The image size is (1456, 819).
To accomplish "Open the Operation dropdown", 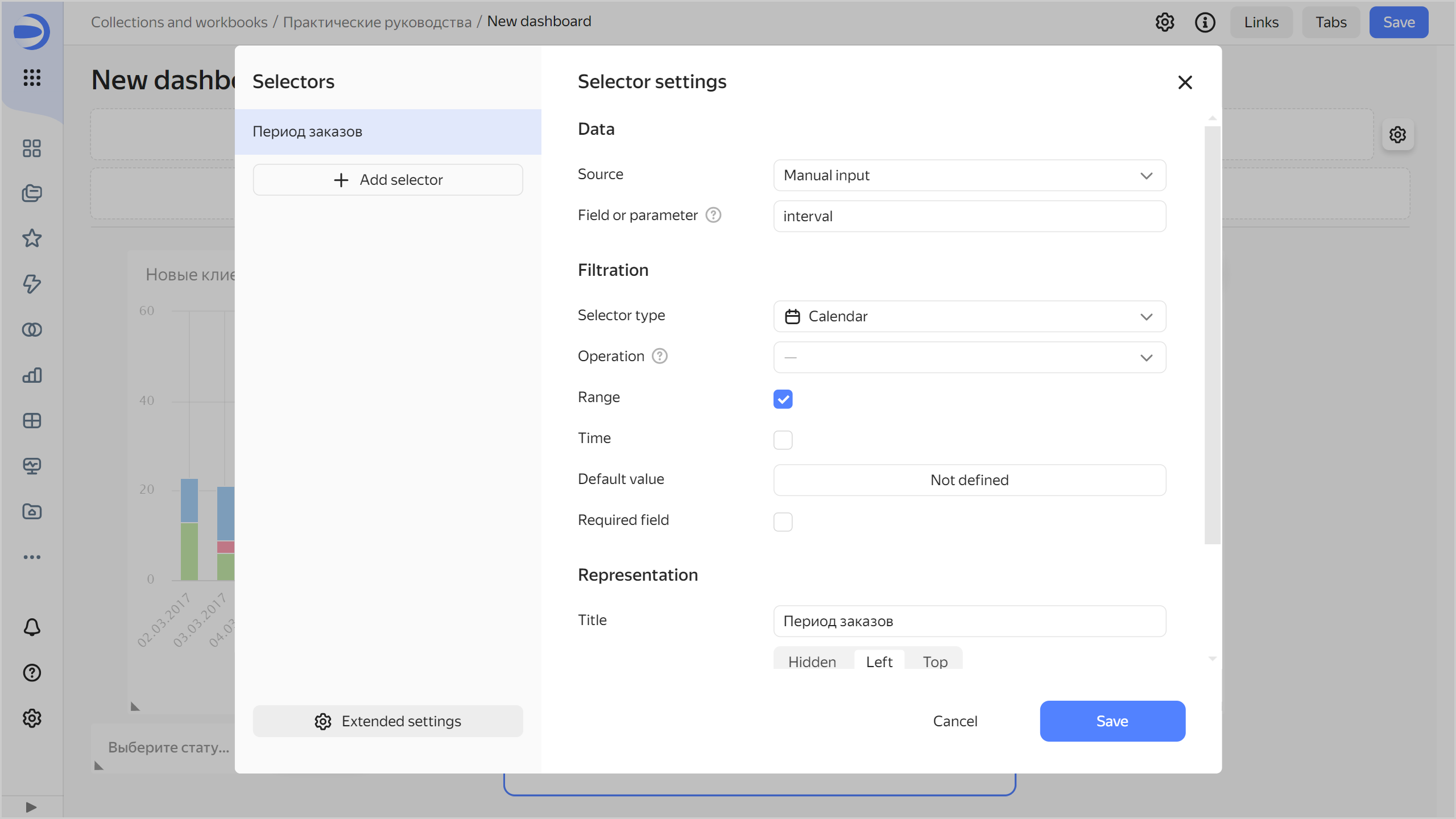I will point(969,357).
